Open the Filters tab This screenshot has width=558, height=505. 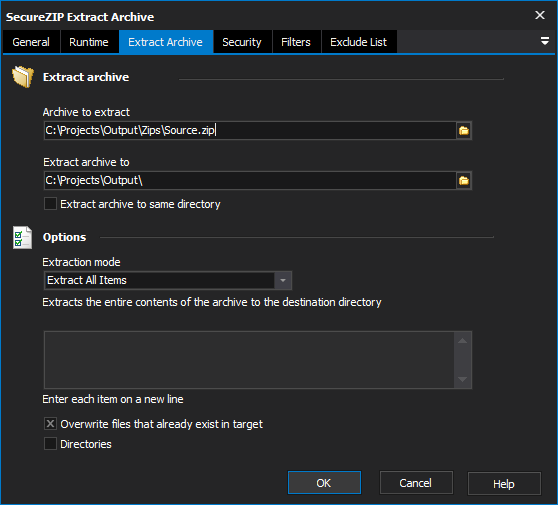point(296,42)
